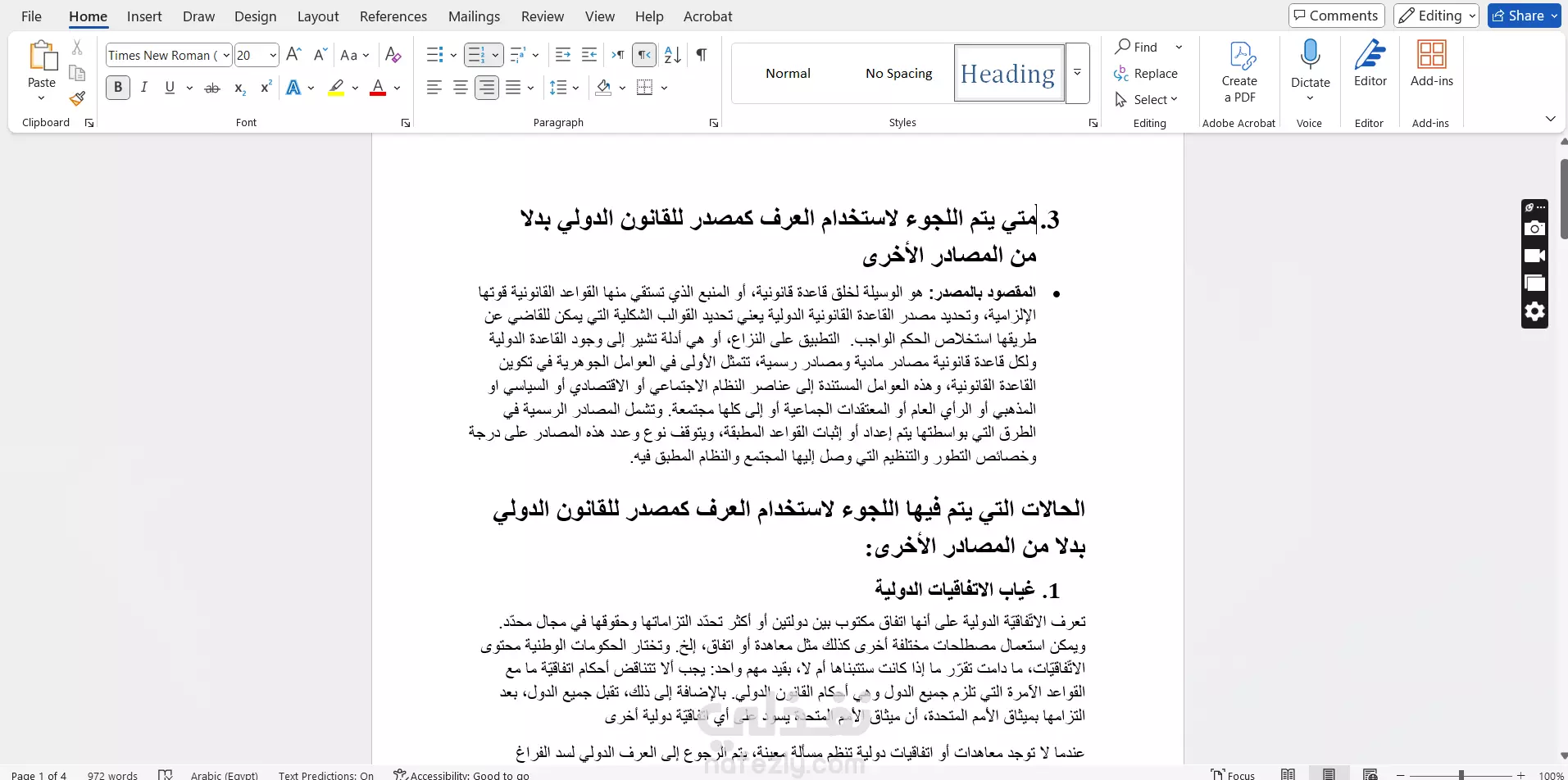This screenshot has width=1568, height=780.
Task: Apply the No Spacing style
Action: pyautogui.click(x=898, y=74)
